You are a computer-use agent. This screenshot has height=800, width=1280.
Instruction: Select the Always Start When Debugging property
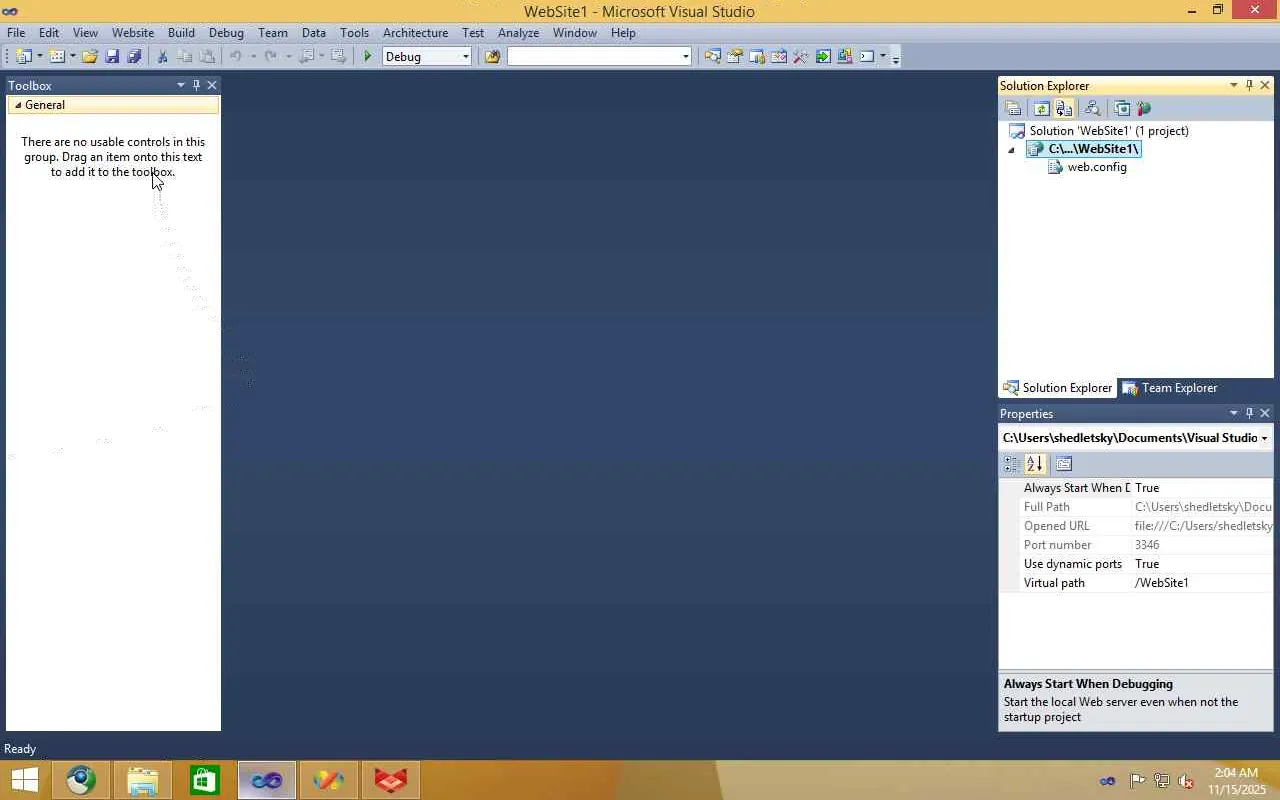[1136, 488]
